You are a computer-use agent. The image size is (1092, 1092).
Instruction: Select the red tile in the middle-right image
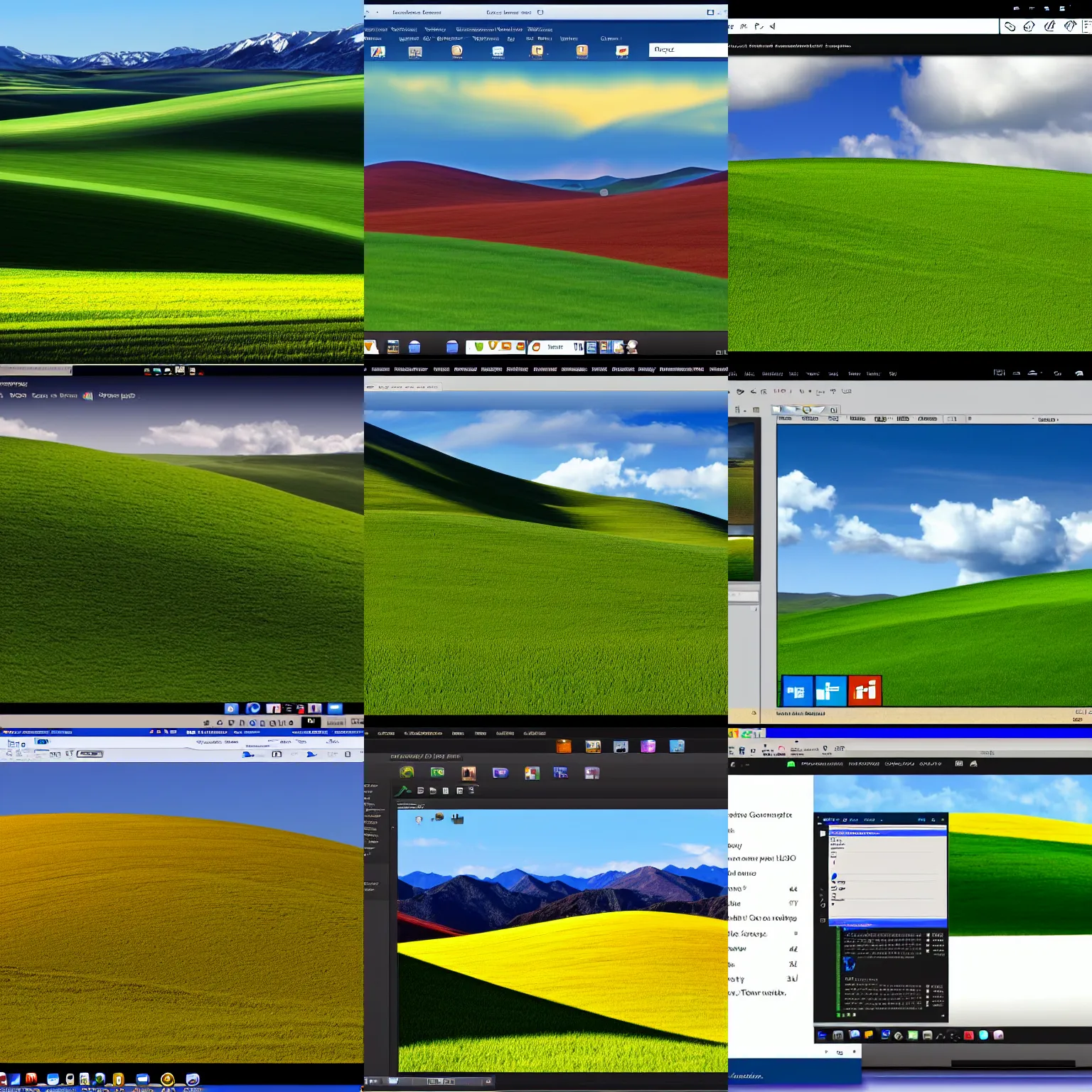click(x=864, y=691)
